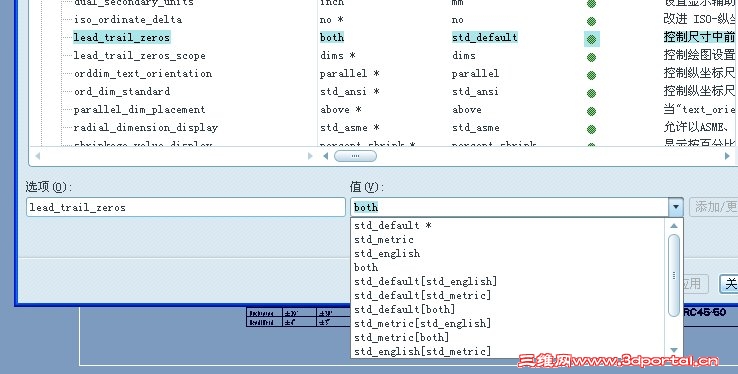Screen dimensions: 738x374
Task: Click 'std_default' default value cell
Action: click(x=484, y=38)
